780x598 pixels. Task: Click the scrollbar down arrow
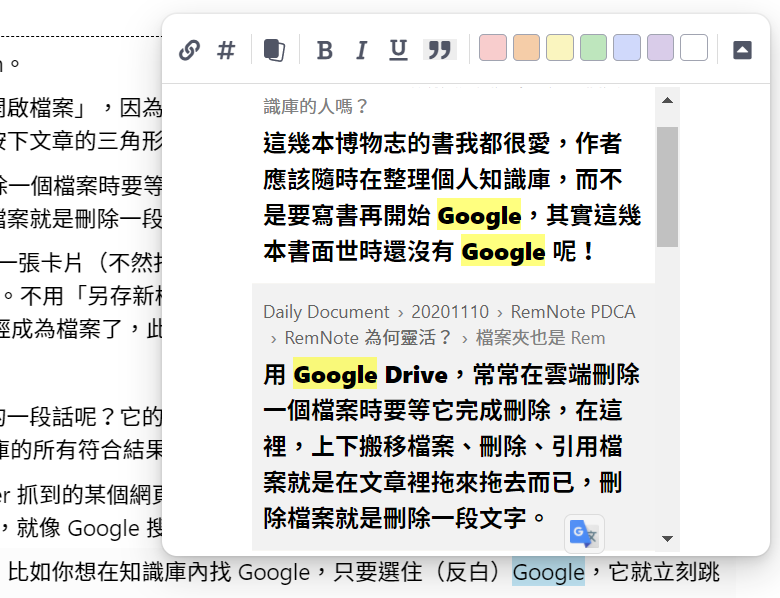coord(668,538)
